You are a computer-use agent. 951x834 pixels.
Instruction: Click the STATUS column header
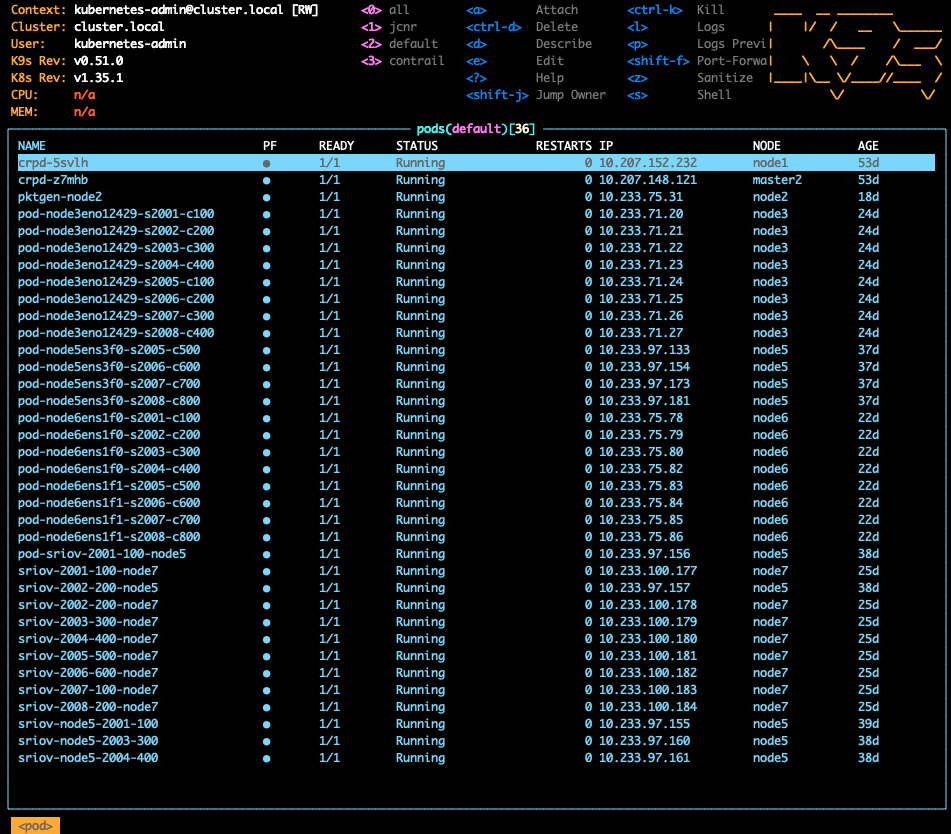point(417,146)
